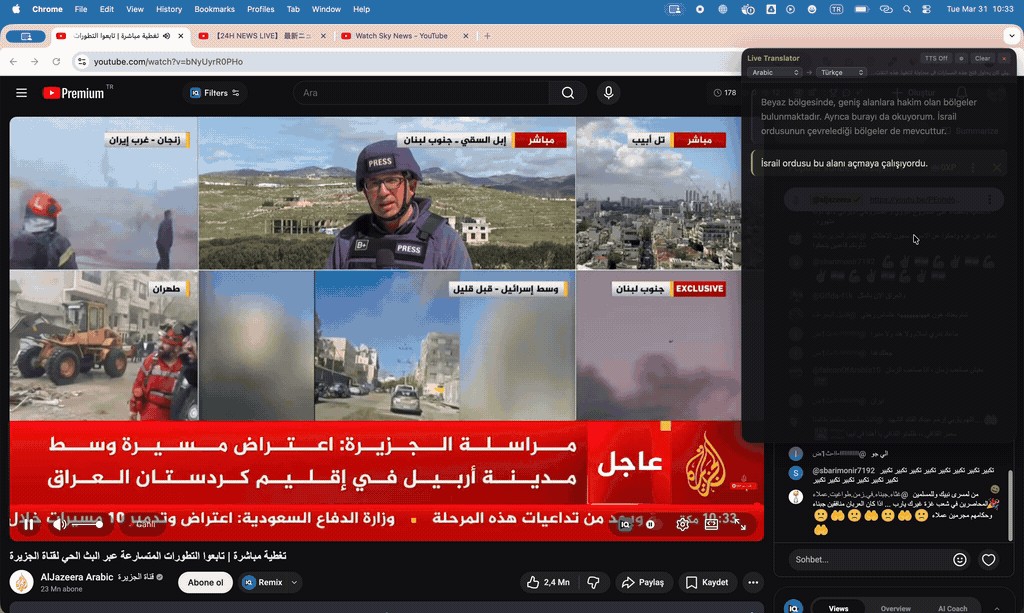Mute the video with the speaker icon
Image resolution: width=1024 pixels, height=613 pixels.
[59, 524]
